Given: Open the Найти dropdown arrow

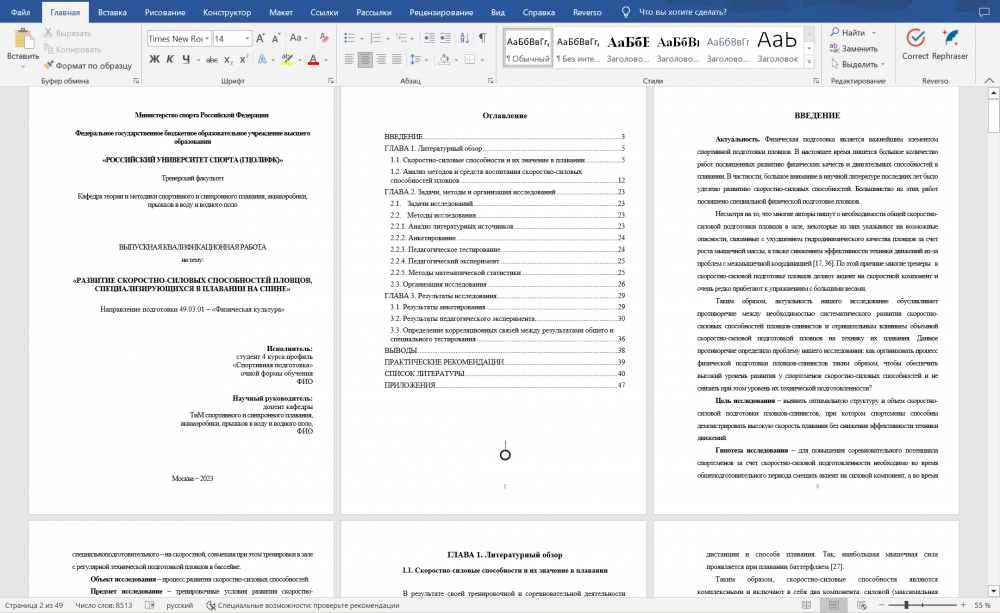Looking at the screenshot, I should [874, 33].
